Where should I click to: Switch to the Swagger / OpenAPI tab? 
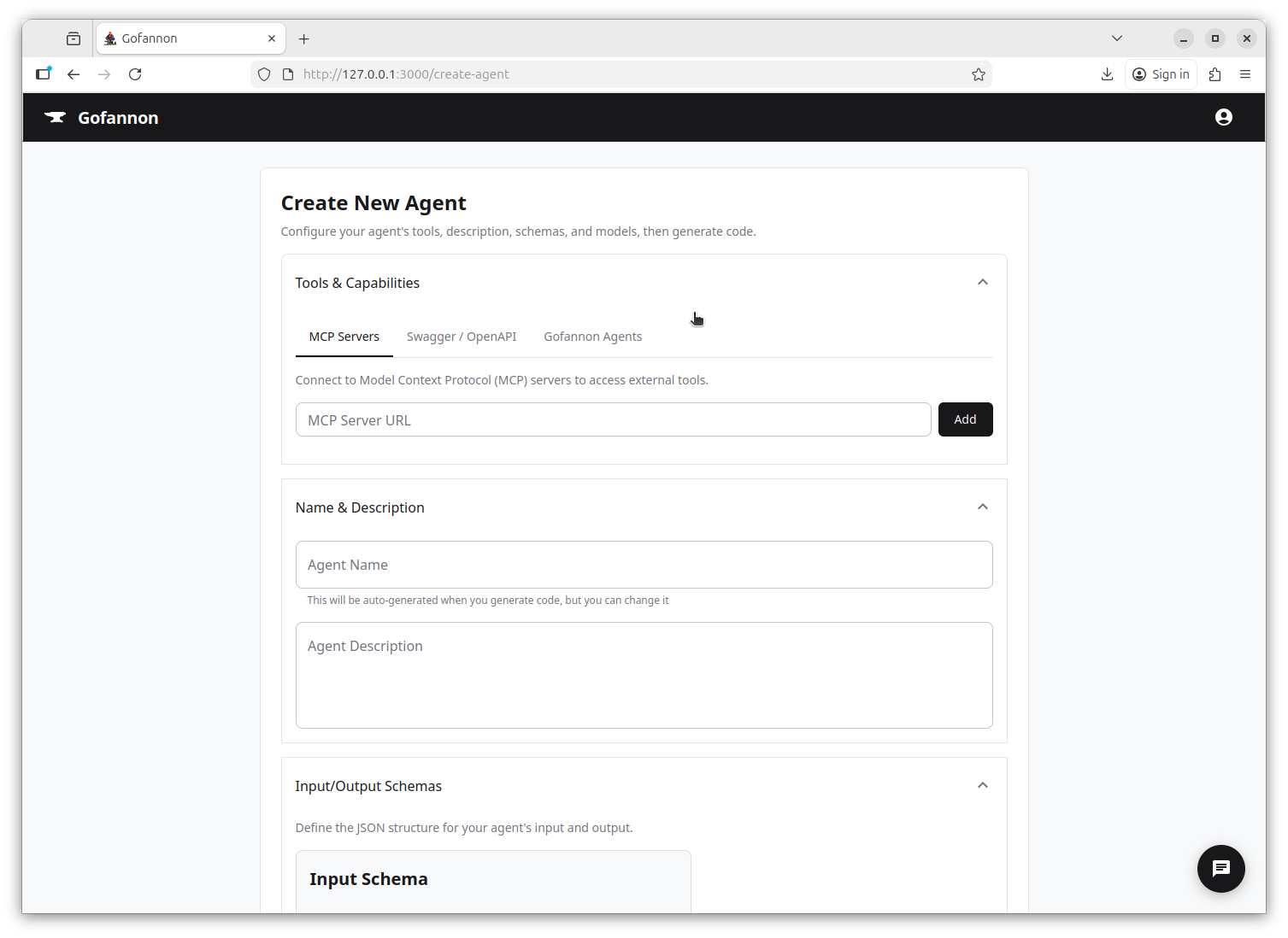tap(462, 336)
